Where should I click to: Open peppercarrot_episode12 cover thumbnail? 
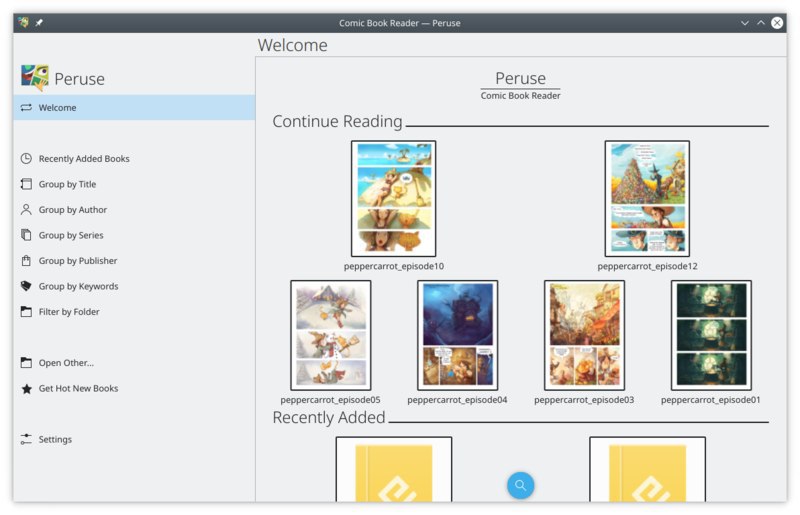[647, 199]
